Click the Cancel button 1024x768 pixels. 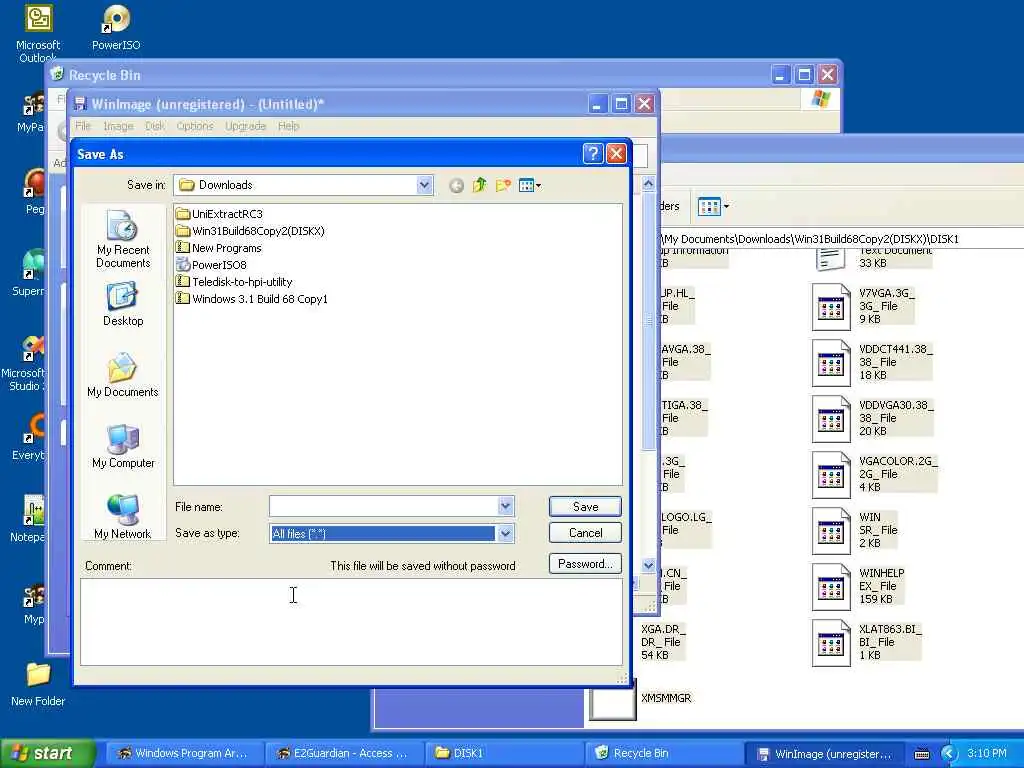[x=585, y=533]
